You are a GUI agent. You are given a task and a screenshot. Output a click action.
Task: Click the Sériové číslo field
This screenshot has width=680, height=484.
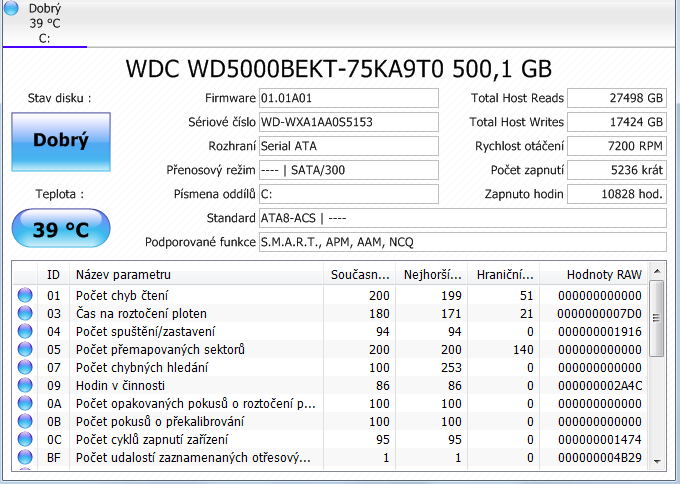point(348,122)
